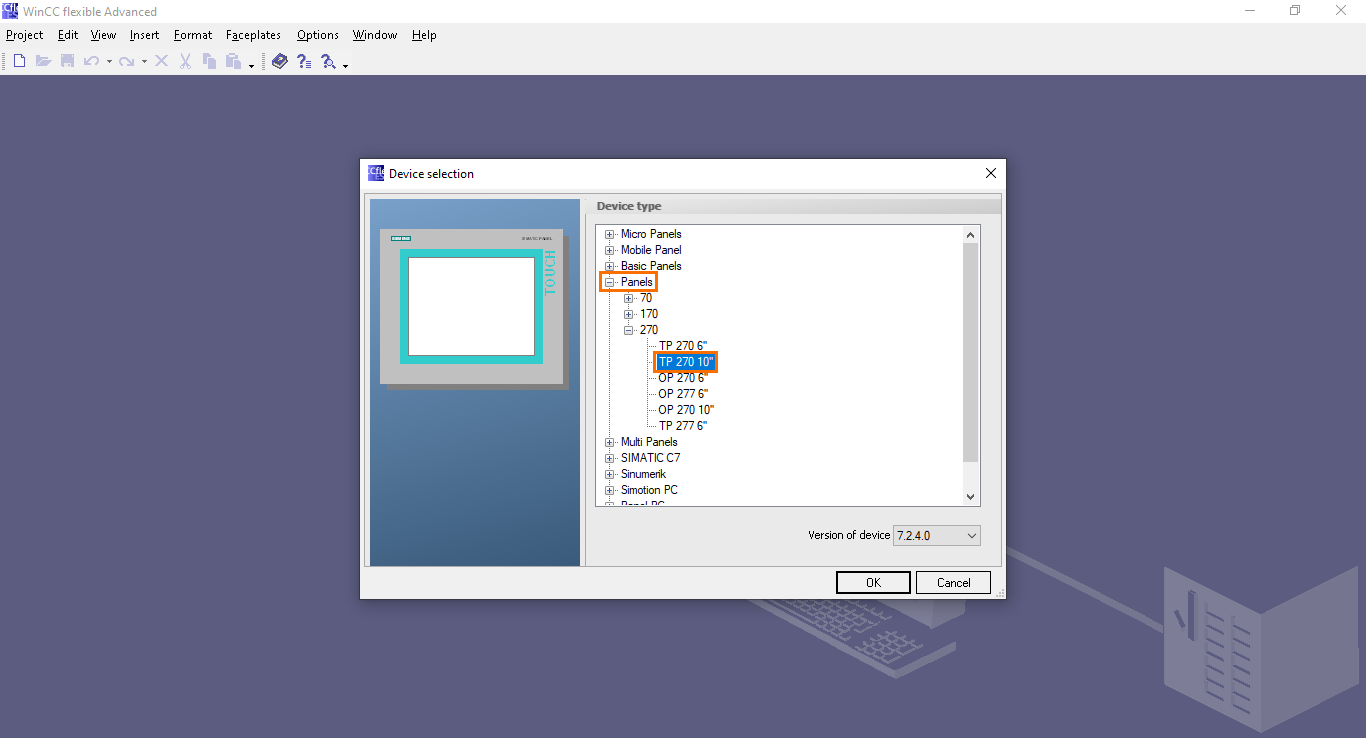Select TP 270 6" device
1366x738 pixels.
(683, 346)
